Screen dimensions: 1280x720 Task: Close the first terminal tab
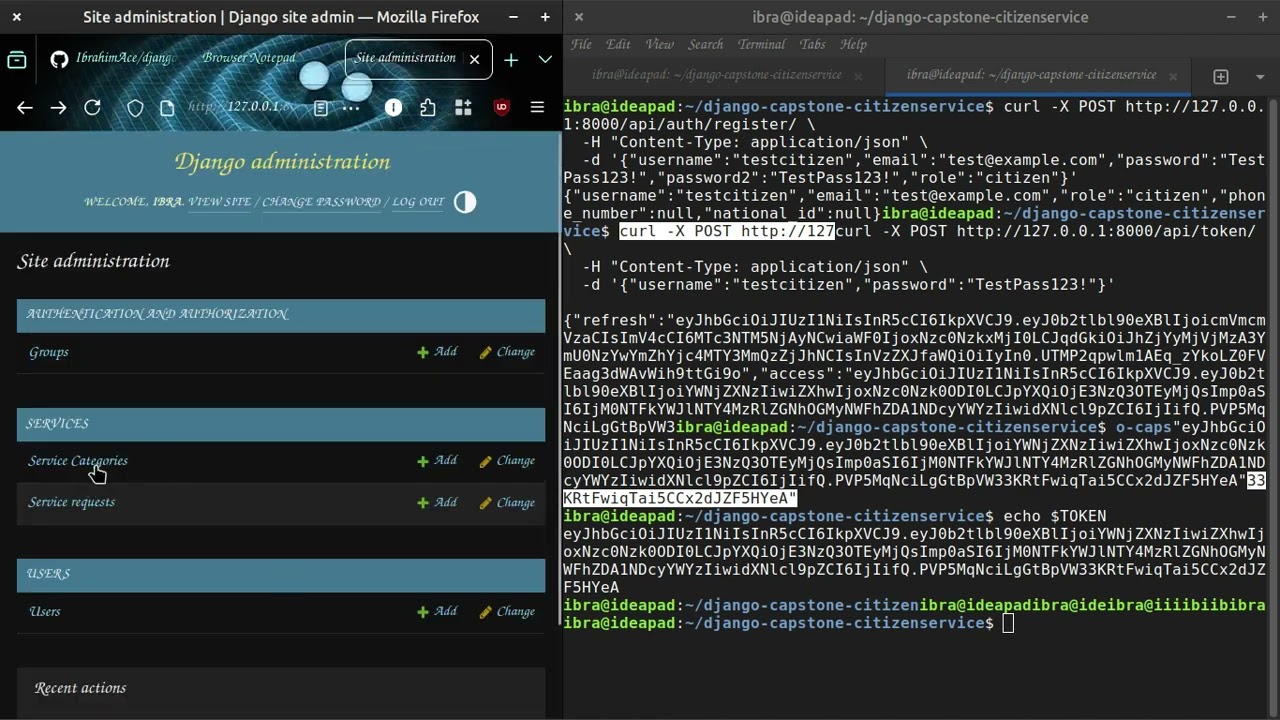(858, 76)
